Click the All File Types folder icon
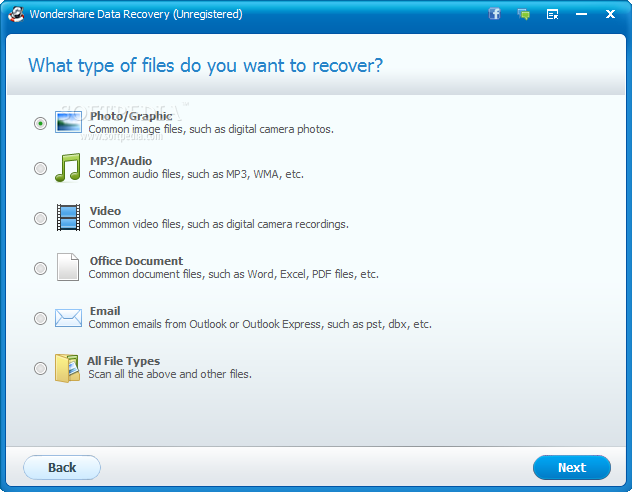The width and height of the screenshot is (632, 492). pos(67,368)
